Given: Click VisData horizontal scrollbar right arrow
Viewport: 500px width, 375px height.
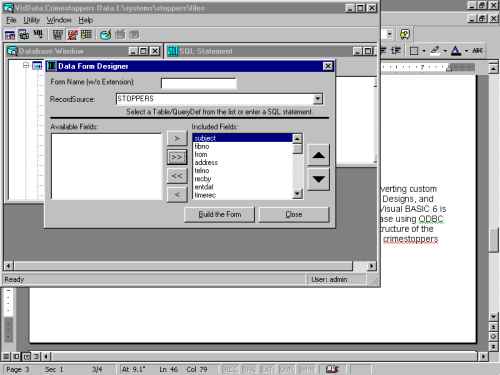Looking at the screenshot, I should (371, 266).
